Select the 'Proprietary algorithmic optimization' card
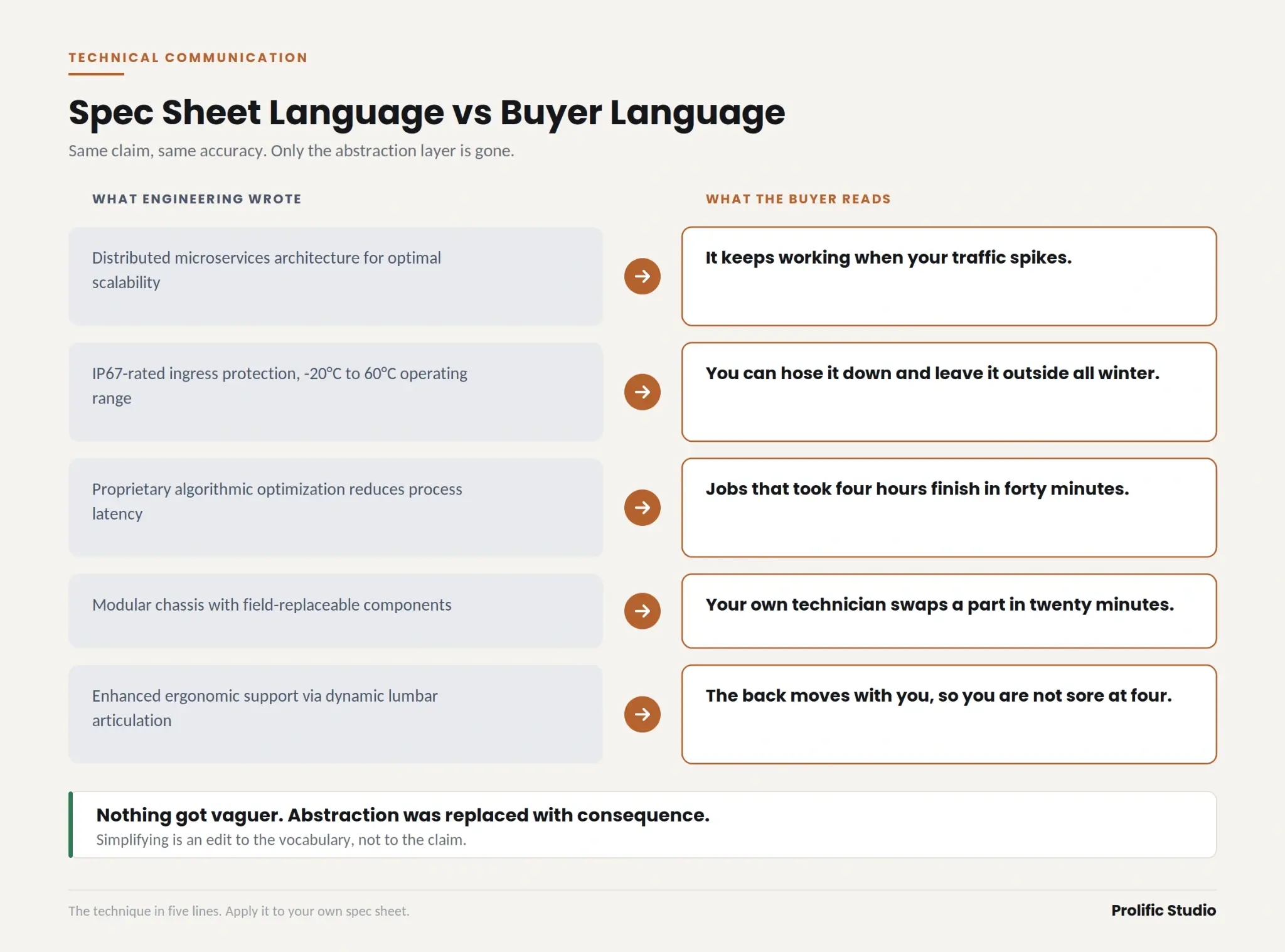Viewport: 1285px width, 952px height. [336, 508]
